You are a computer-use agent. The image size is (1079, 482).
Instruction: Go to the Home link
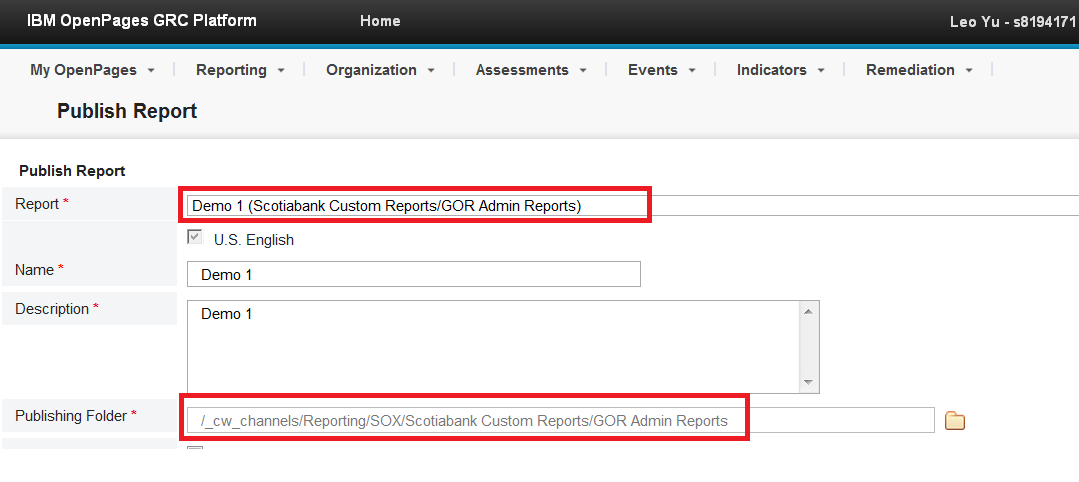pyautogui.click(x=380, y=21)
